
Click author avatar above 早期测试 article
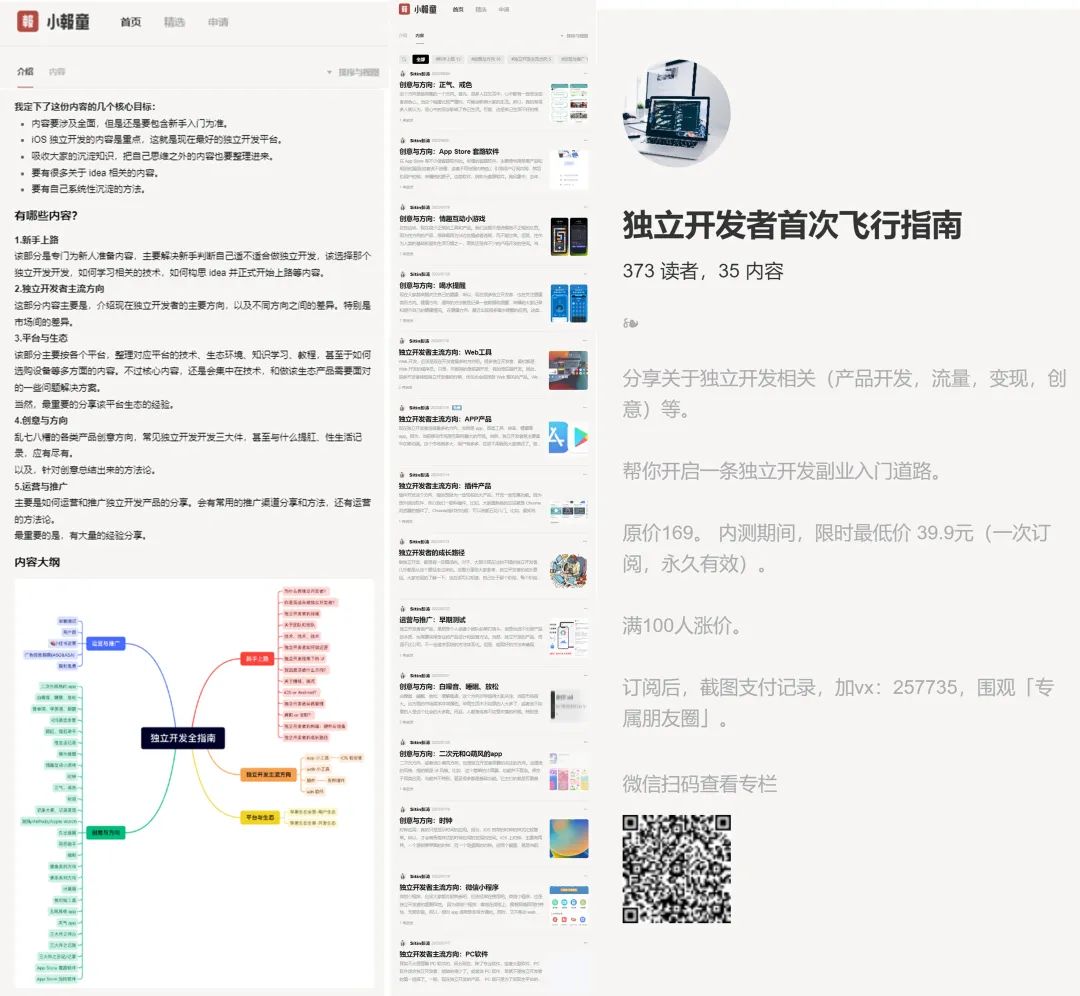pos(403,609)
